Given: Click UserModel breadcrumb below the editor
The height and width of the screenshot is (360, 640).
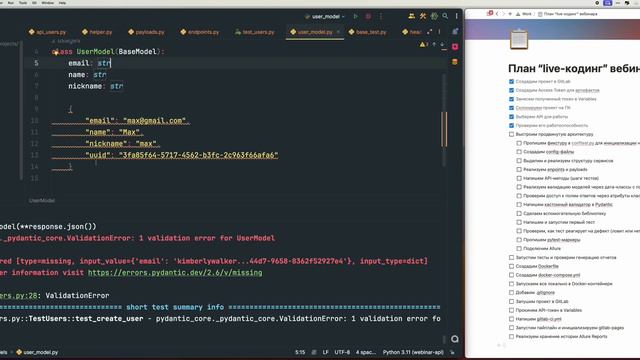Looking at the screenshot, I should (x=42, y=200).
